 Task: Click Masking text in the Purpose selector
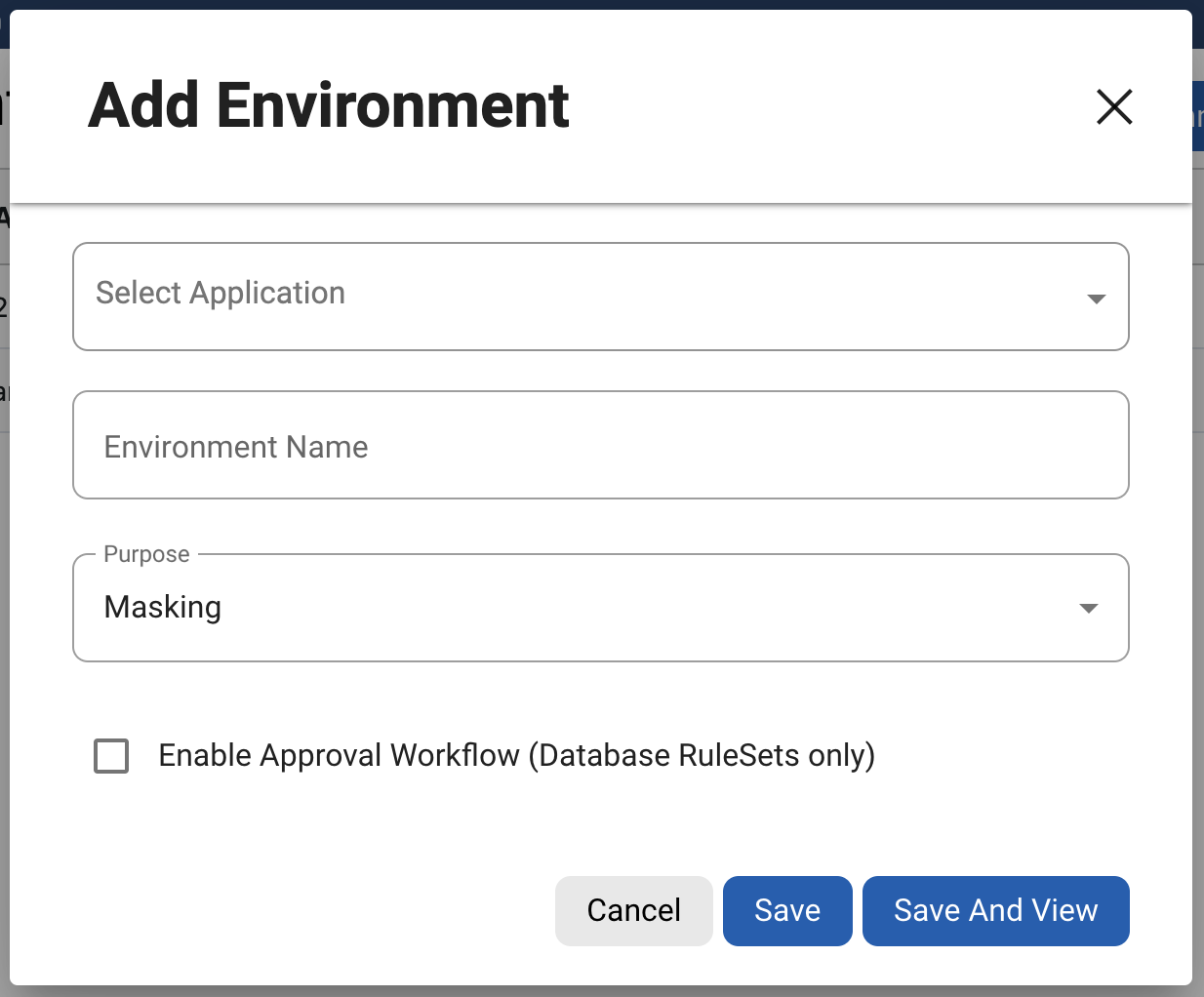tap(162, 607)
